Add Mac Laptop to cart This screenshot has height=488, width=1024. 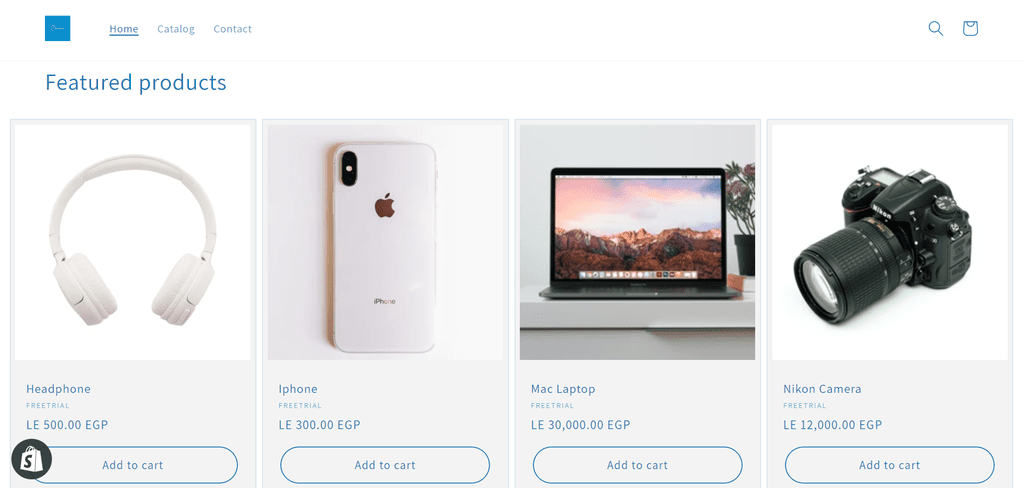point(637,465)
